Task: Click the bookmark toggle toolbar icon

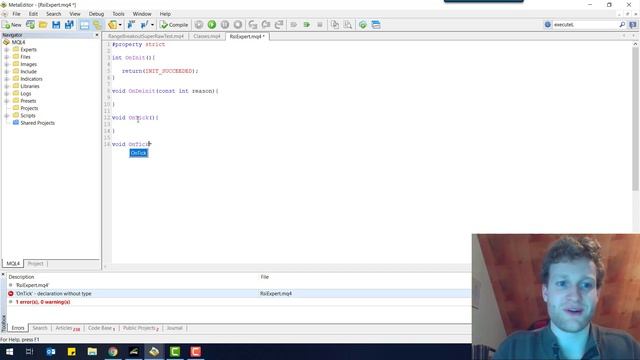Action: tap(131, 25)
